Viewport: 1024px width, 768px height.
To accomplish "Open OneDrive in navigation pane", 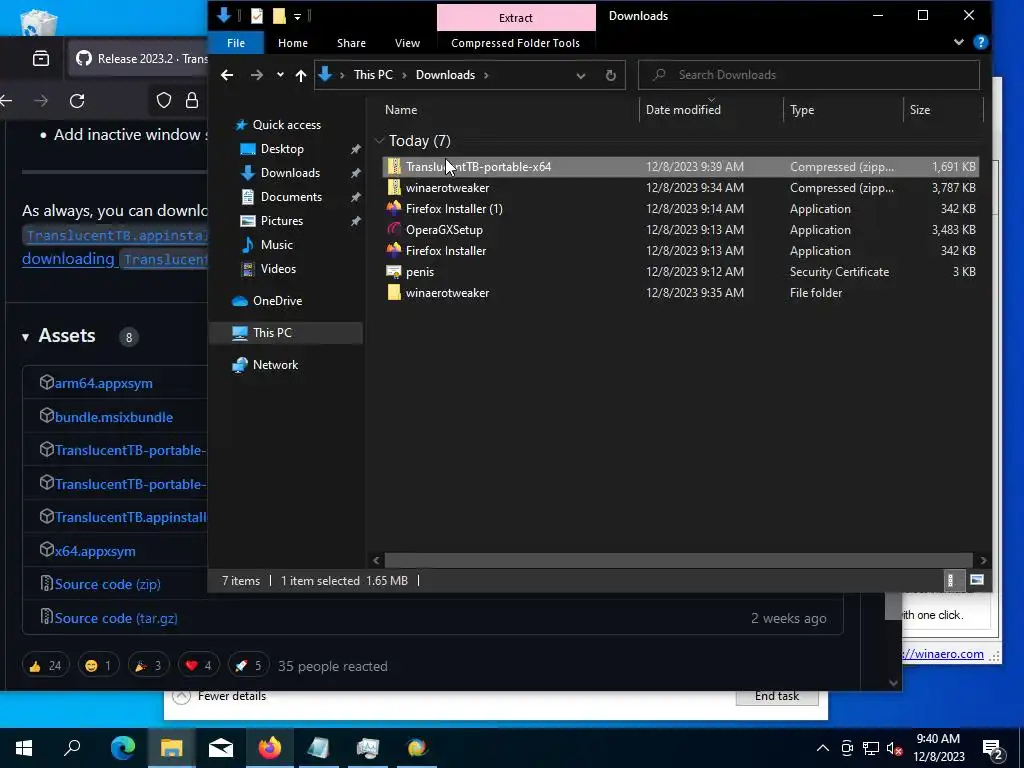I will click(277, 301).
